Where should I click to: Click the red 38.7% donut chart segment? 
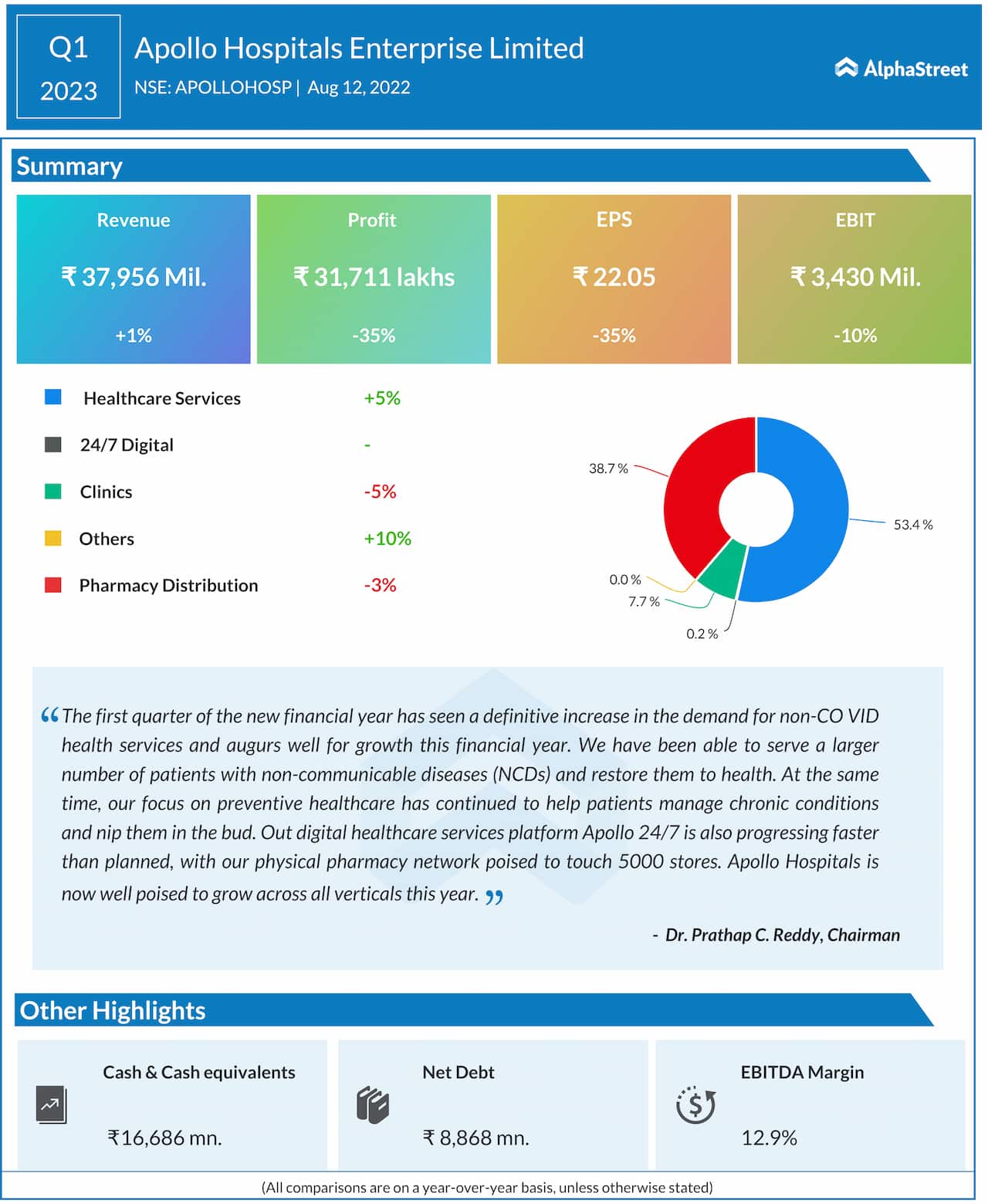699,486
